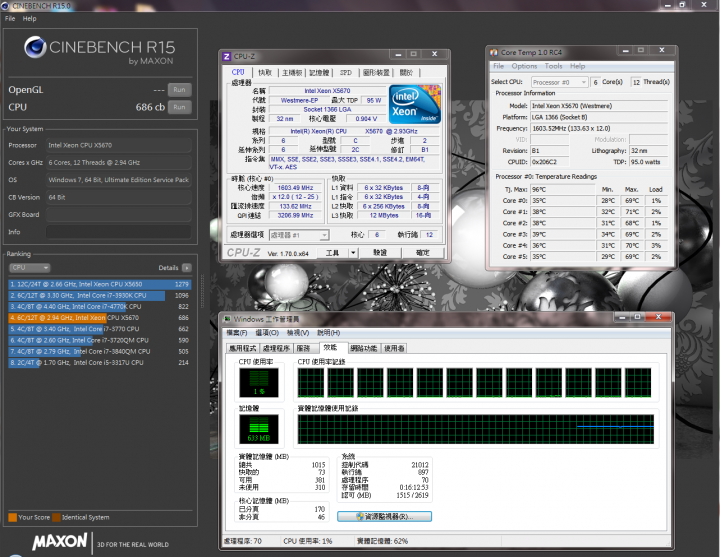Click the CPU-Z title bar Z icon
Image resolution: width=720 pixels, height=557 pixels.
(x=226, y=56)
